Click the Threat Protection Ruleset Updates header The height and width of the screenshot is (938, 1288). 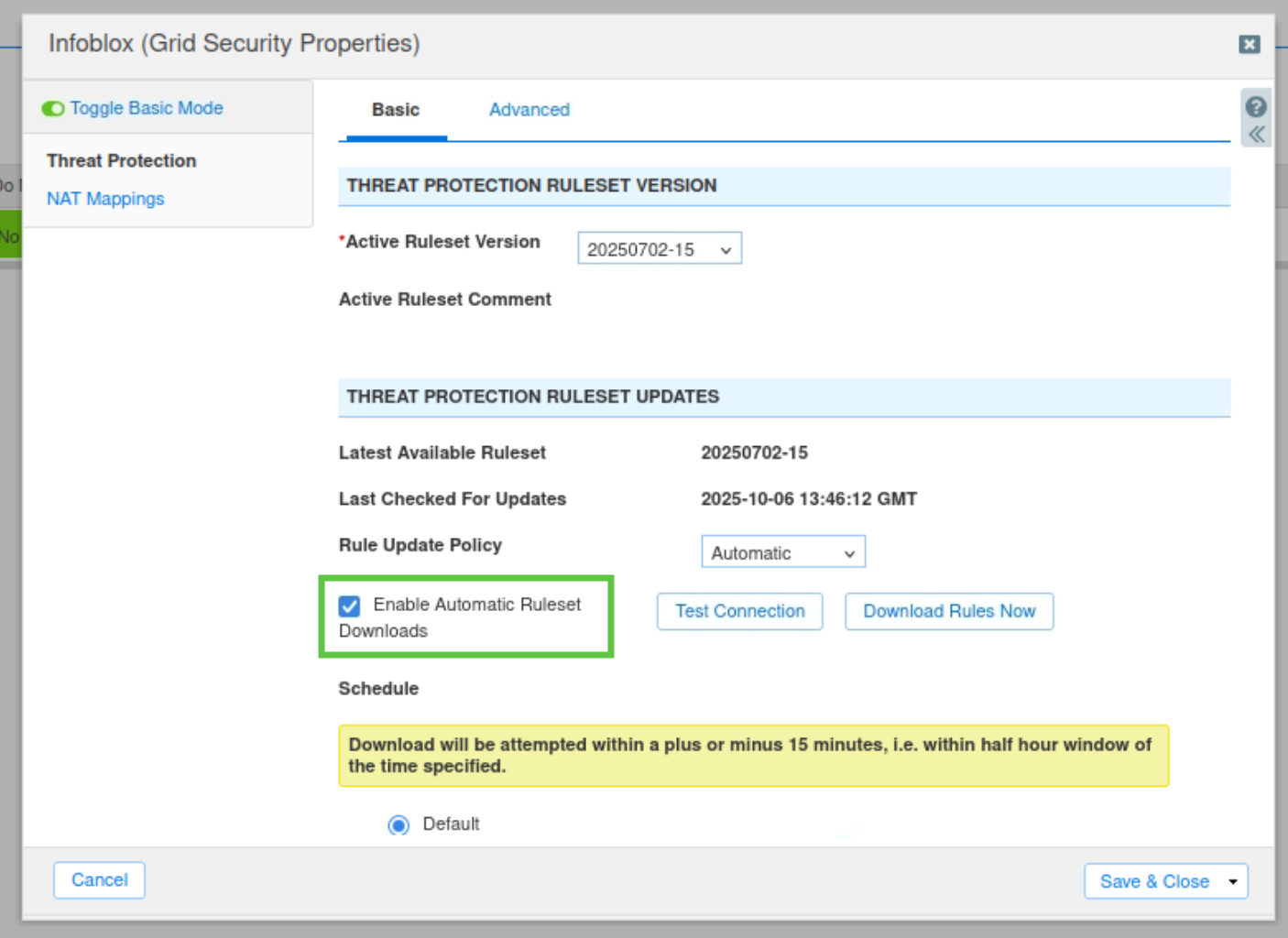coord(783,397)
